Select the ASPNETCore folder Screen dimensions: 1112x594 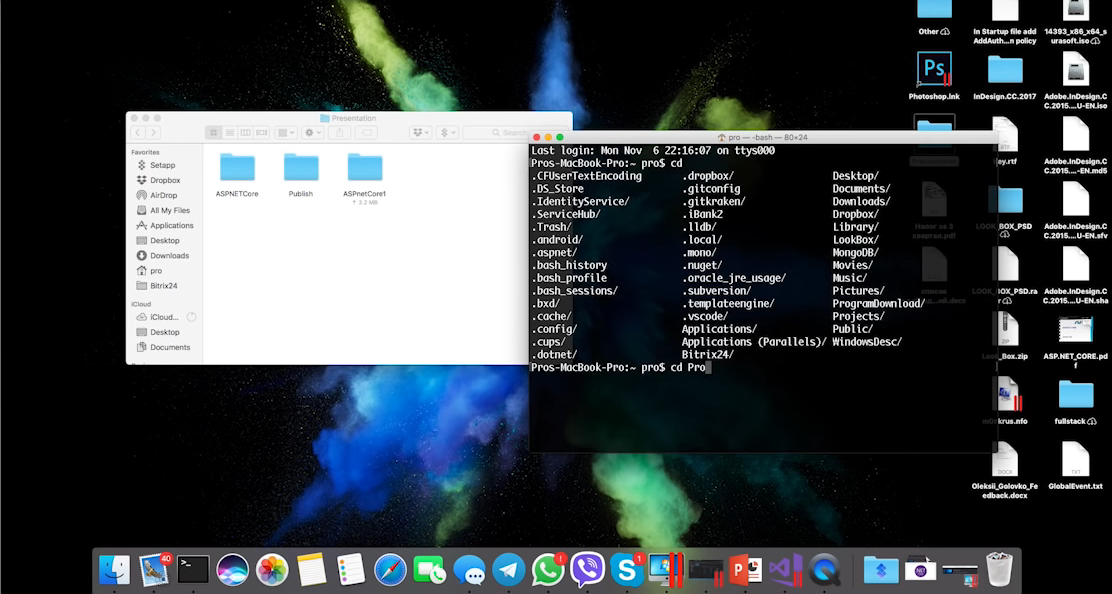click(237, 174)
